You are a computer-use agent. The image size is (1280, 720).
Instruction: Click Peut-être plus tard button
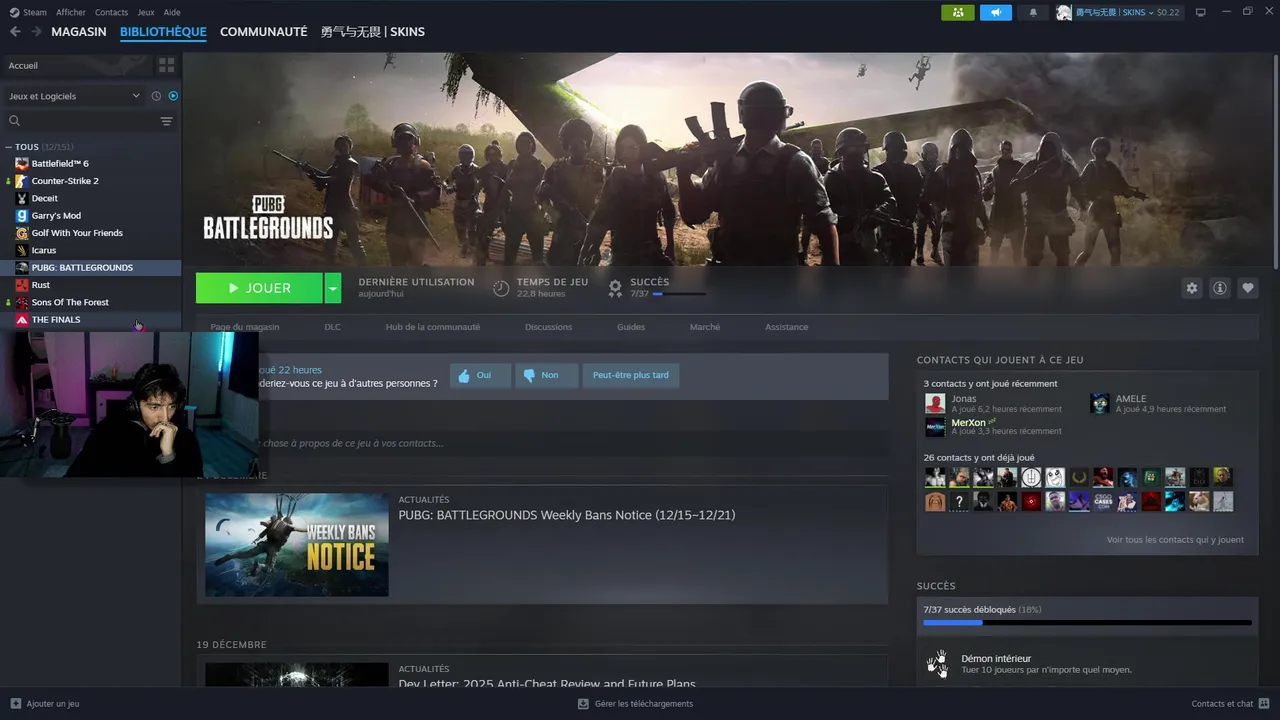[630, 376]
